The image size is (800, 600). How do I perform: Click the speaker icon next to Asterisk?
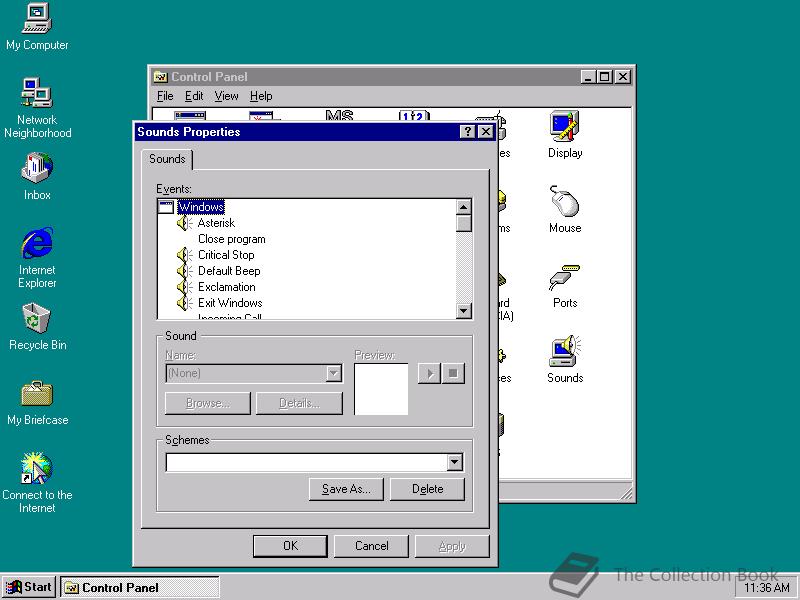185,223
